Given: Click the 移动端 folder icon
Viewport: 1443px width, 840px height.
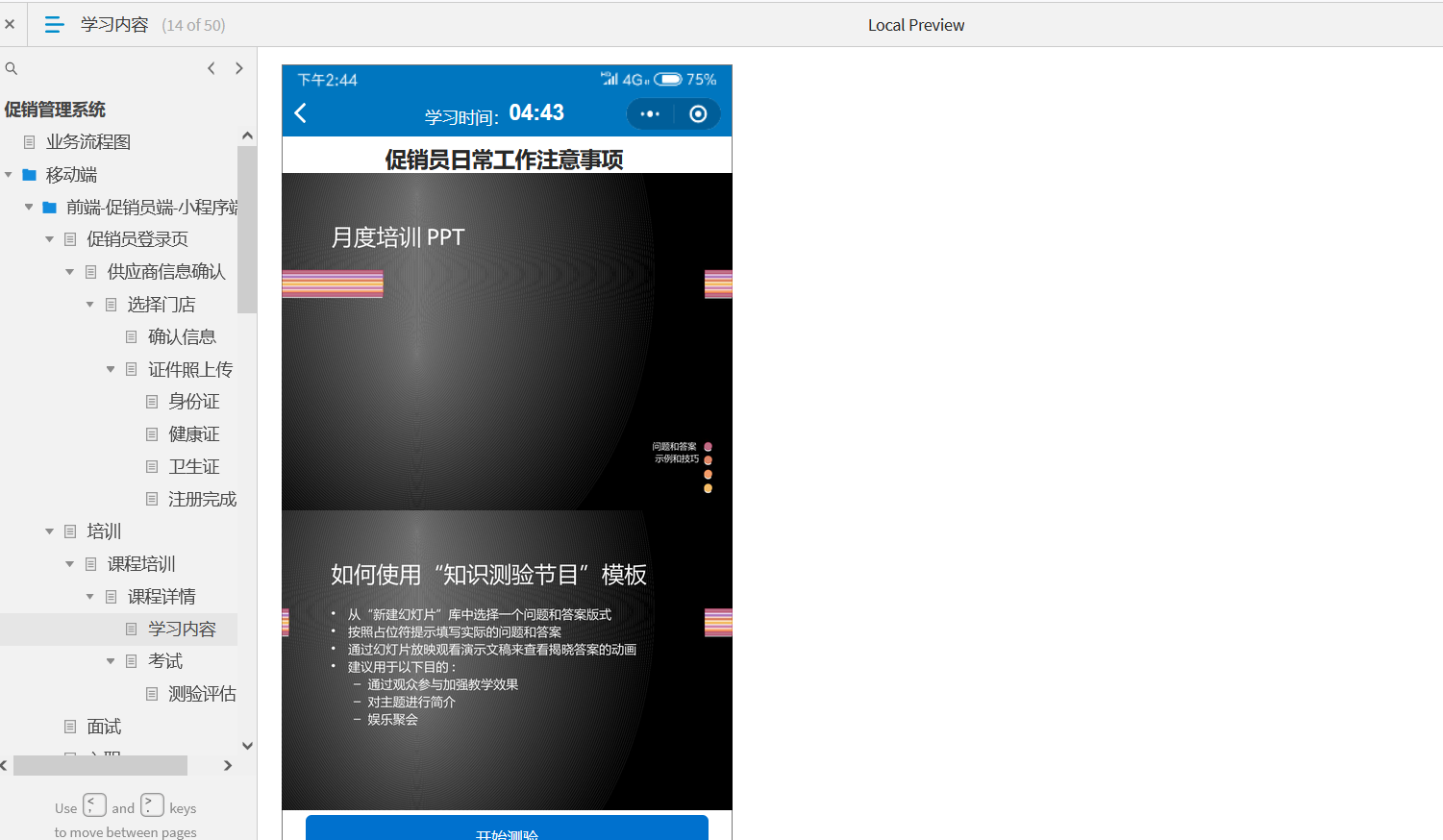Looking at the screenshot, I should click(29, 175).
